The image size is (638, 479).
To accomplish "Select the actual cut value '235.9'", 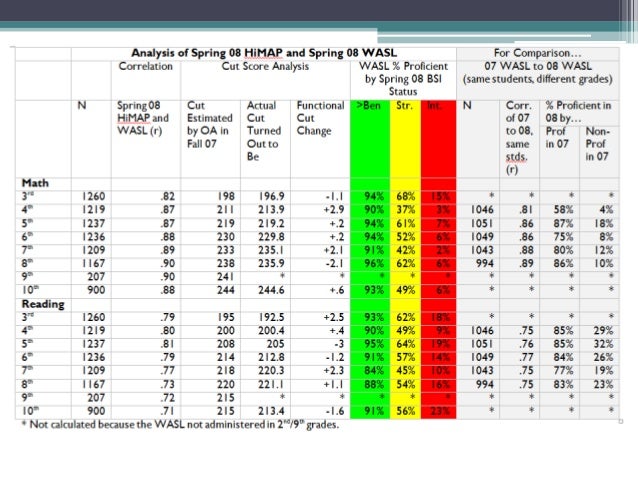I will coord(271,264).
